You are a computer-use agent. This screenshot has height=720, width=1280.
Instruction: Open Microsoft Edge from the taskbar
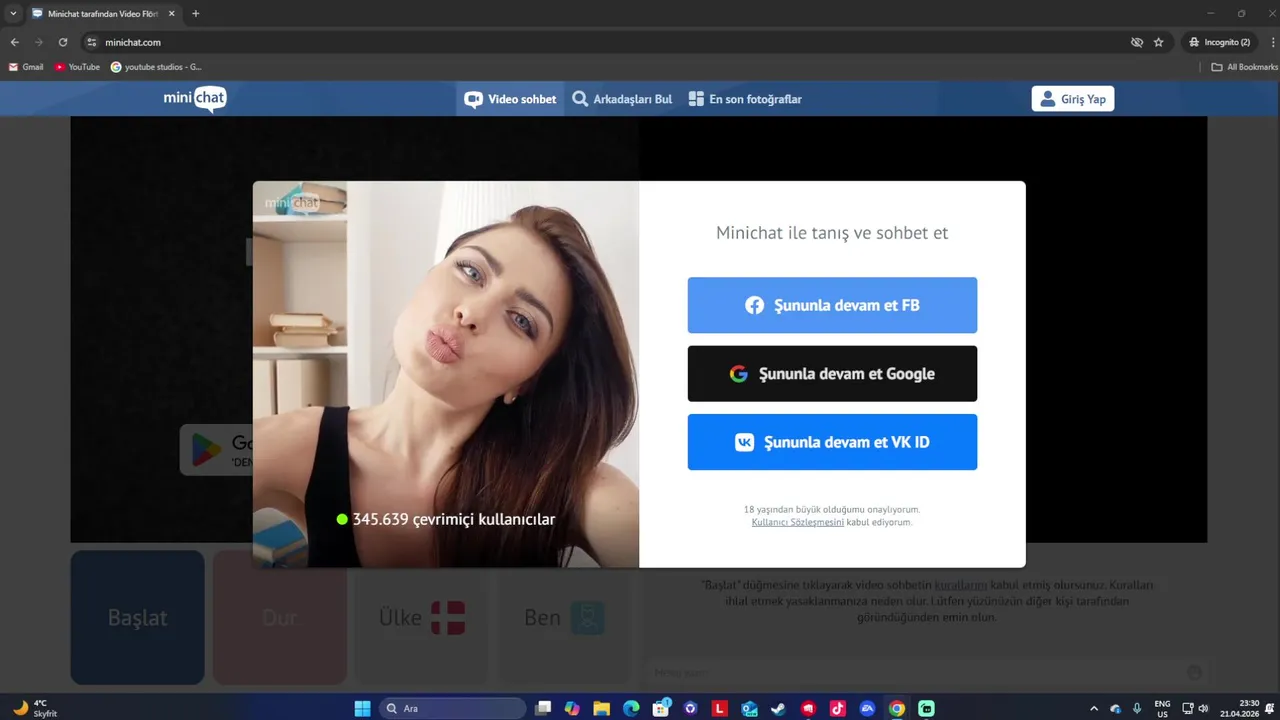point(631,708)
